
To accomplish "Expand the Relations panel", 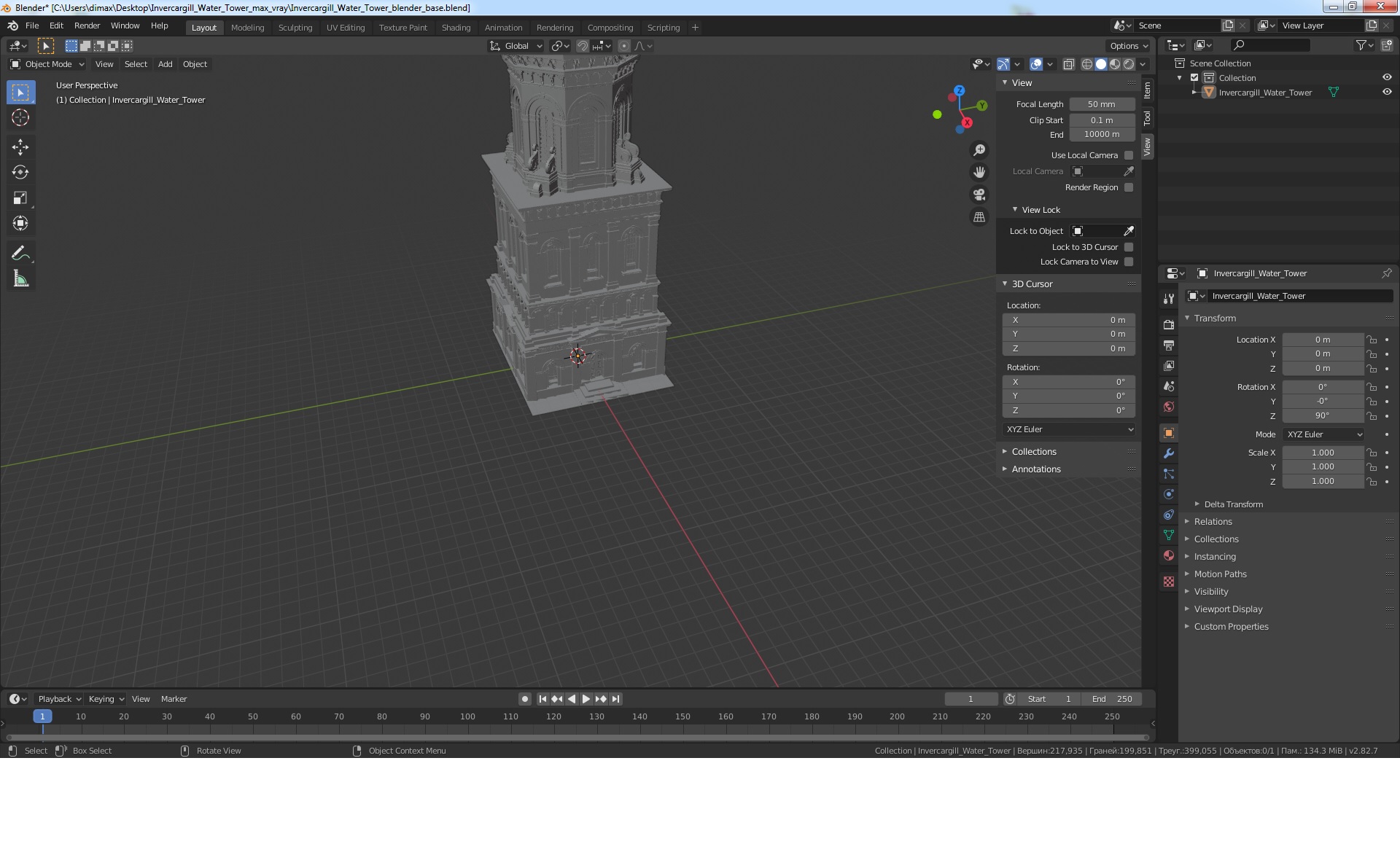I will [x=1213, y=522].
